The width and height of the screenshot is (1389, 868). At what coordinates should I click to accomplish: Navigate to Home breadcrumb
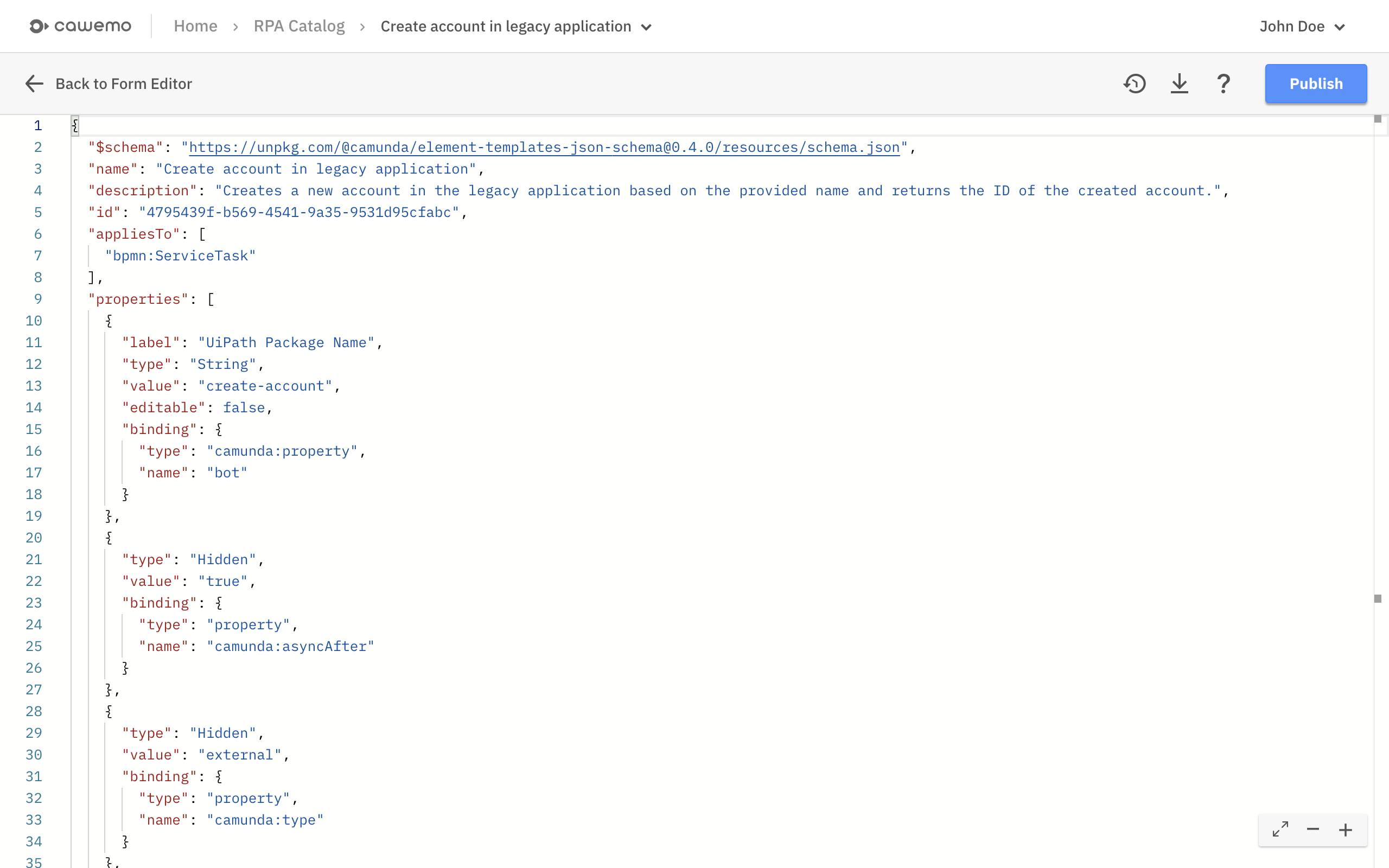pos(195,27)
